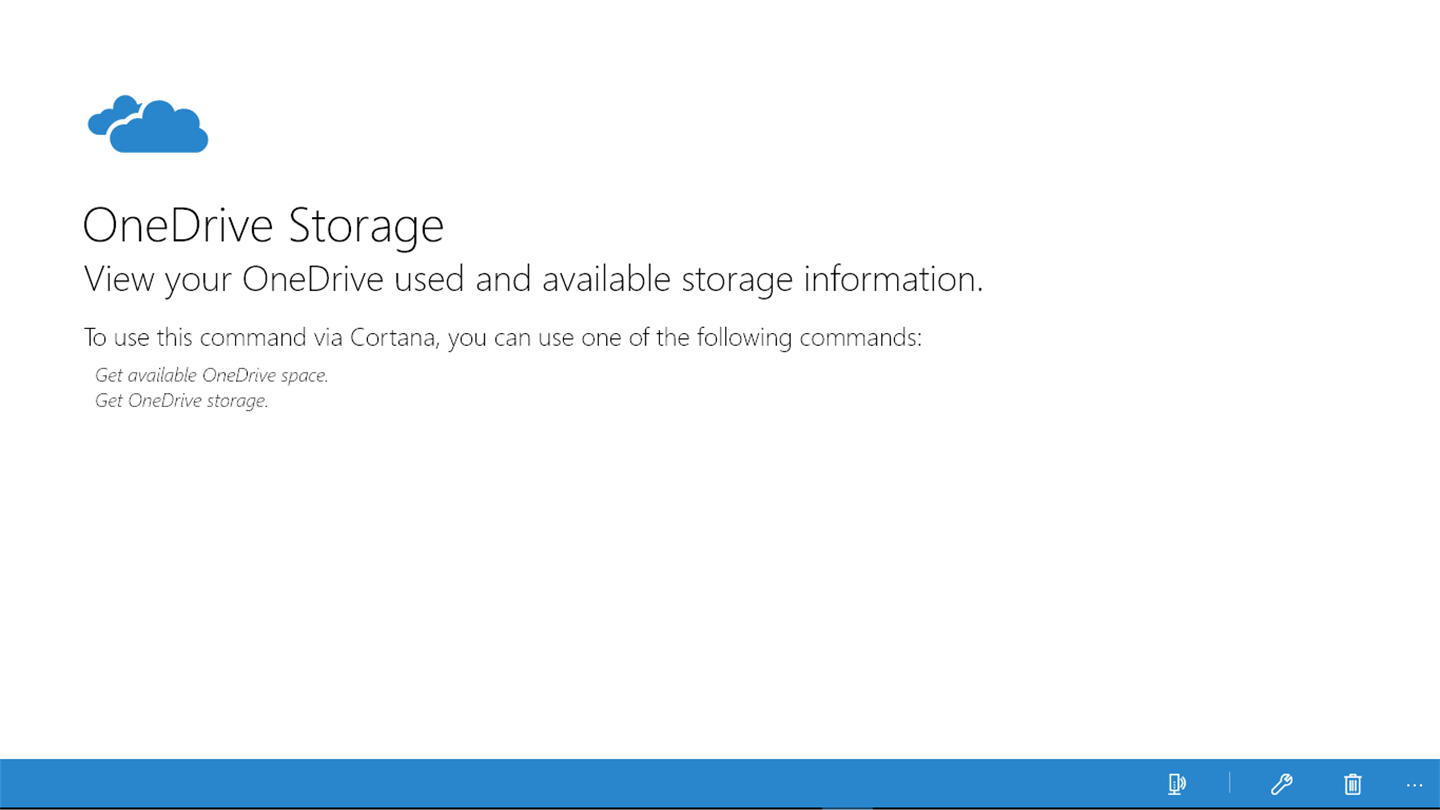Select the 'Get OneDrive storage.' command
The image size is (1440, 810).
coord(181,401)
